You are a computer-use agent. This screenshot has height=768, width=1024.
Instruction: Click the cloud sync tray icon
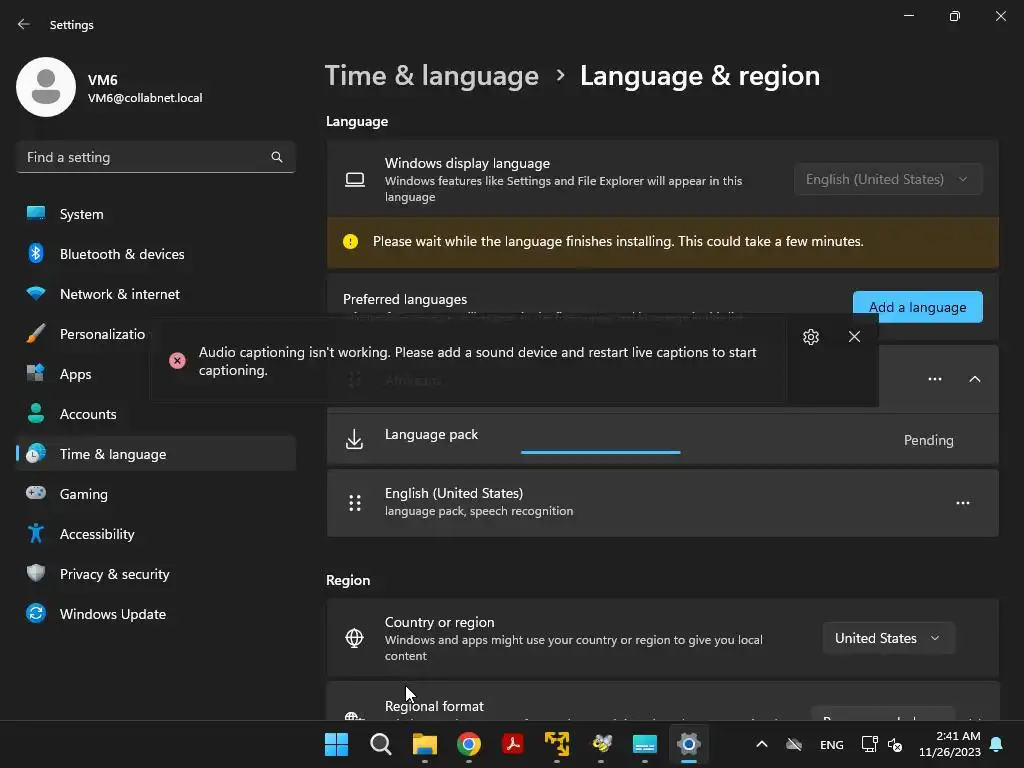(x=793, y=744)
